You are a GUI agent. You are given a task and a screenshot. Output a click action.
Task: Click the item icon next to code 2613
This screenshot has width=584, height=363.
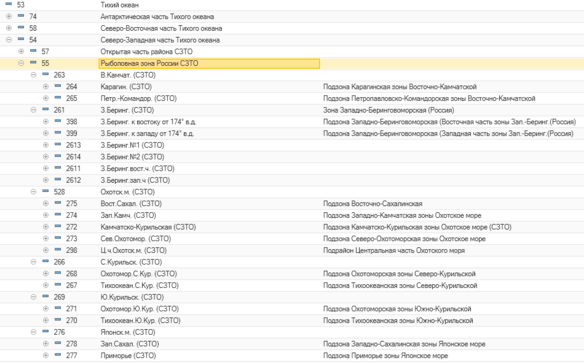[x=58, y=144]
